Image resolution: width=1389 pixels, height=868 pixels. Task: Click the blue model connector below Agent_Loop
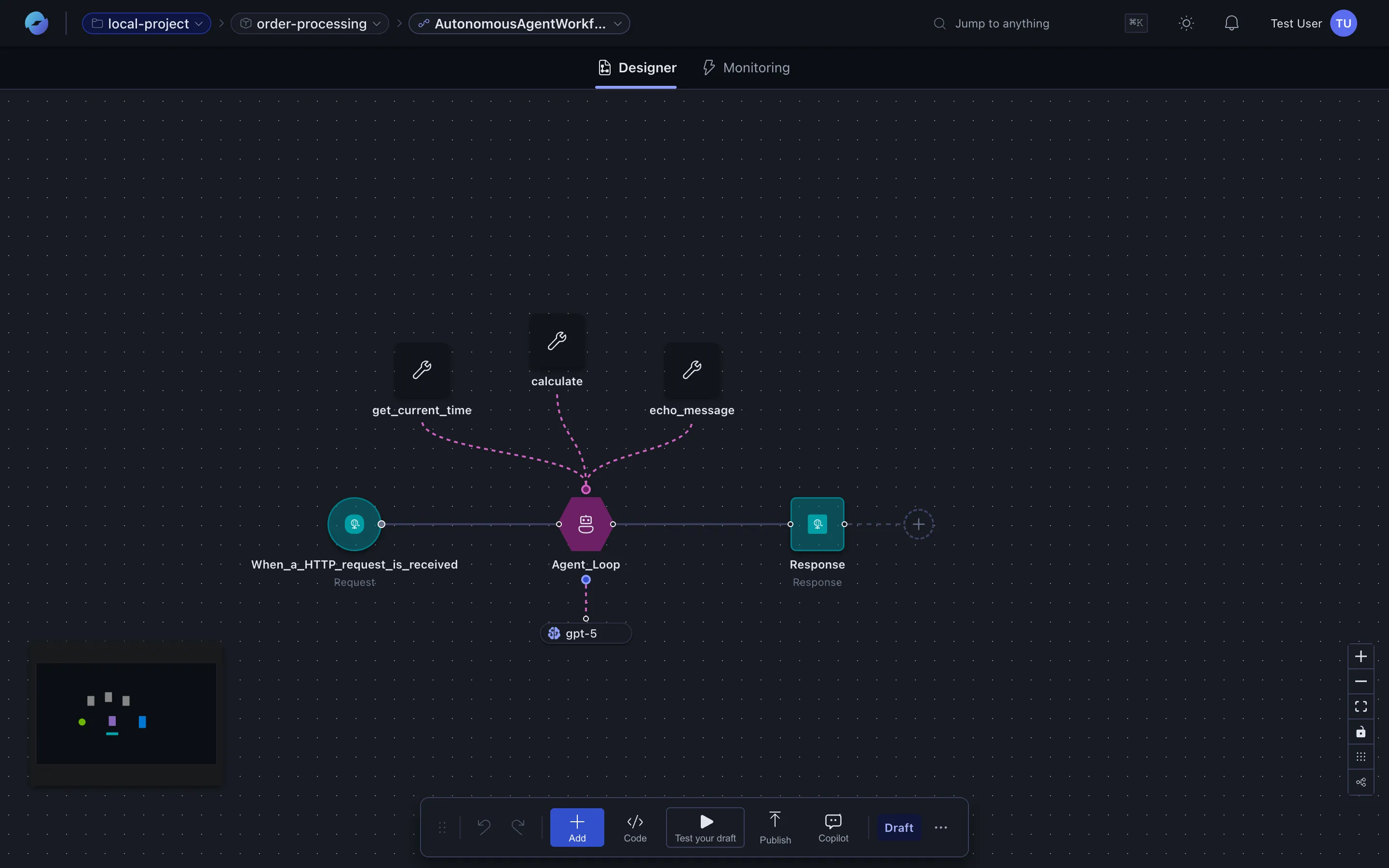coord(586,580)
